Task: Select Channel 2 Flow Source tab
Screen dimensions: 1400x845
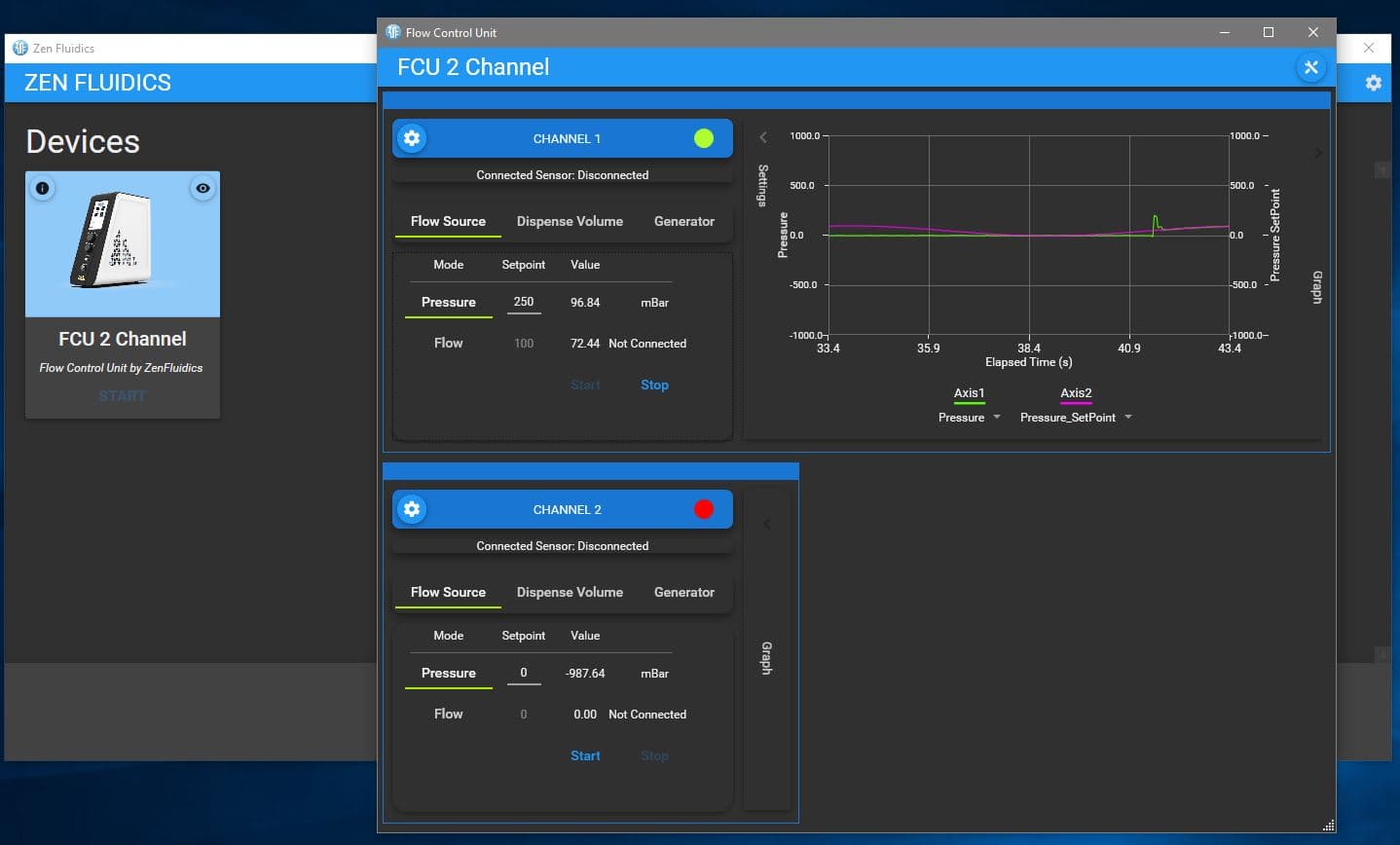Action: coord(448,592)
